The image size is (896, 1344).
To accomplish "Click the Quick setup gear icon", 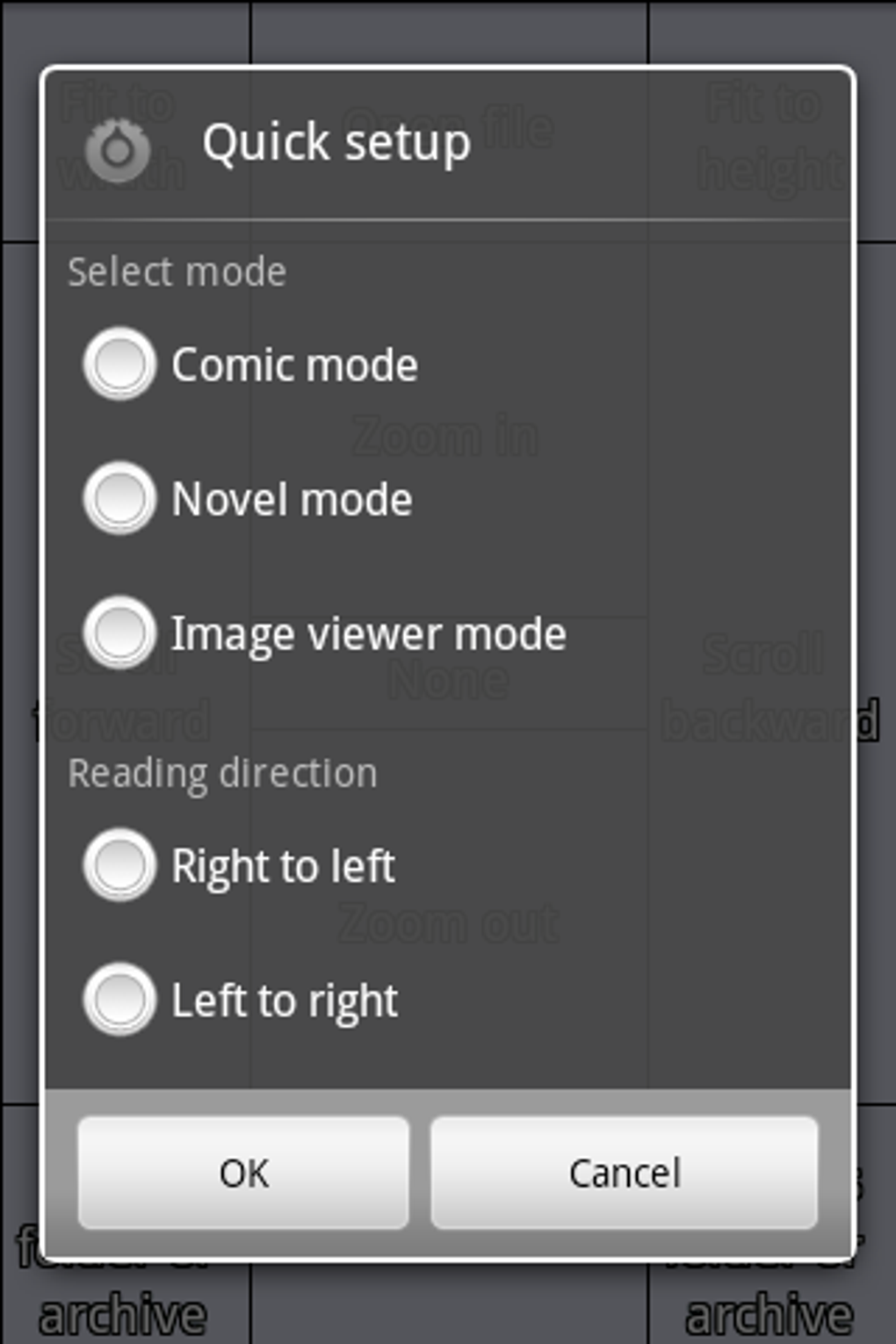I will tap(118, 150).
